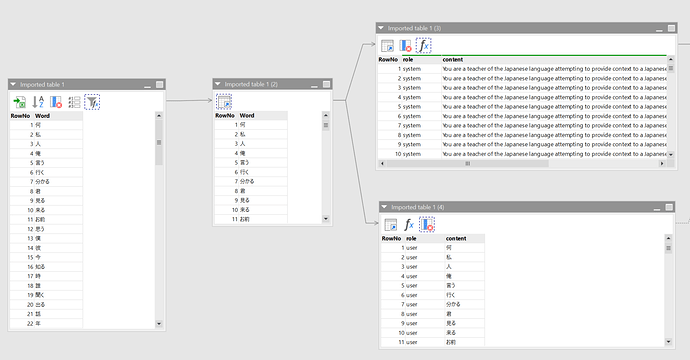This screenshot has width=690, height=360.
Task: Select the 'You are a teacher' cell in row 10
Action: (x=554, y=154)
